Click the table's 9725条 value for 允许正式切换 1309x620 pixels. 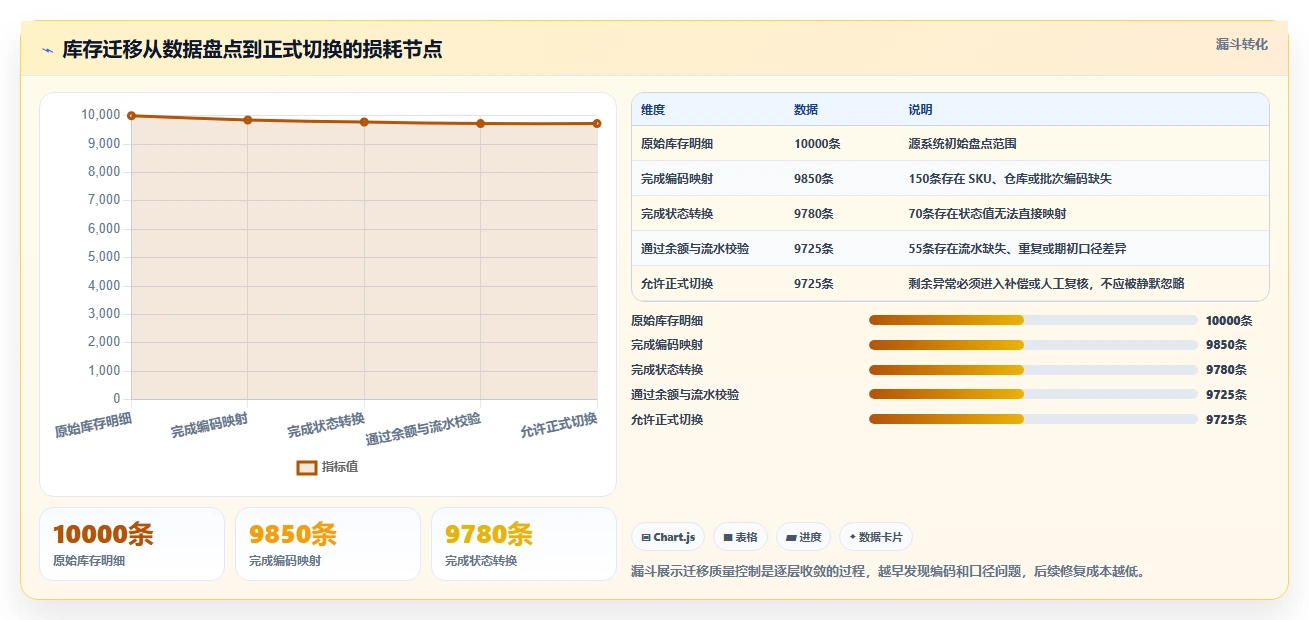[x=814, y=284]
